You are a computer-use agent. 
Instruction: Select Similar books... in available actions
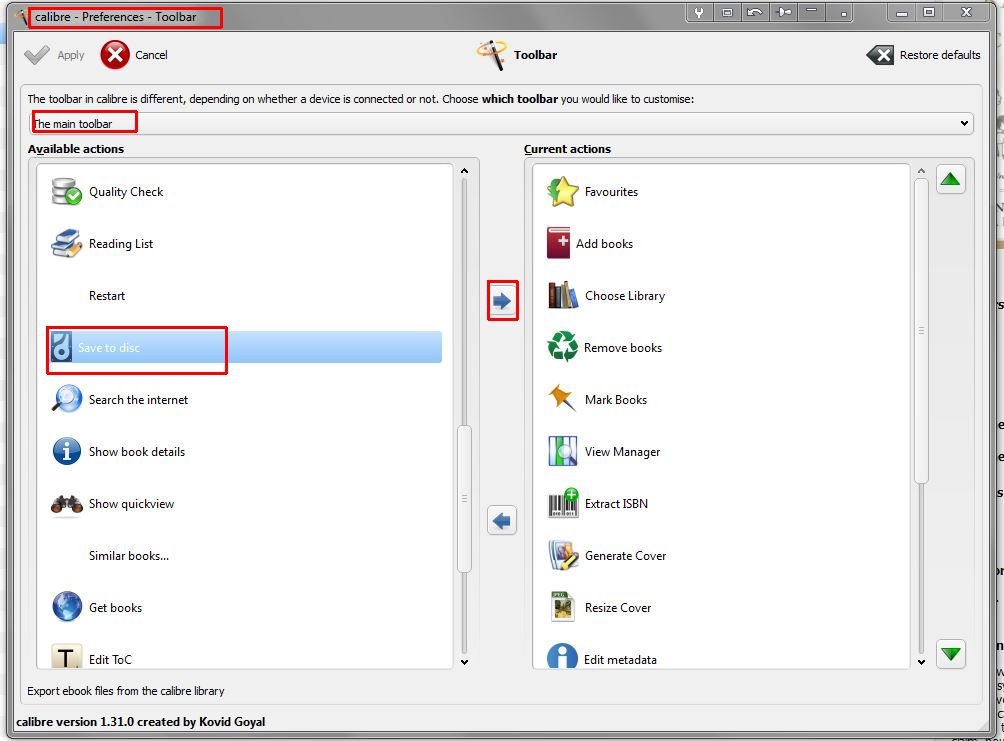[x=129, y=556]
